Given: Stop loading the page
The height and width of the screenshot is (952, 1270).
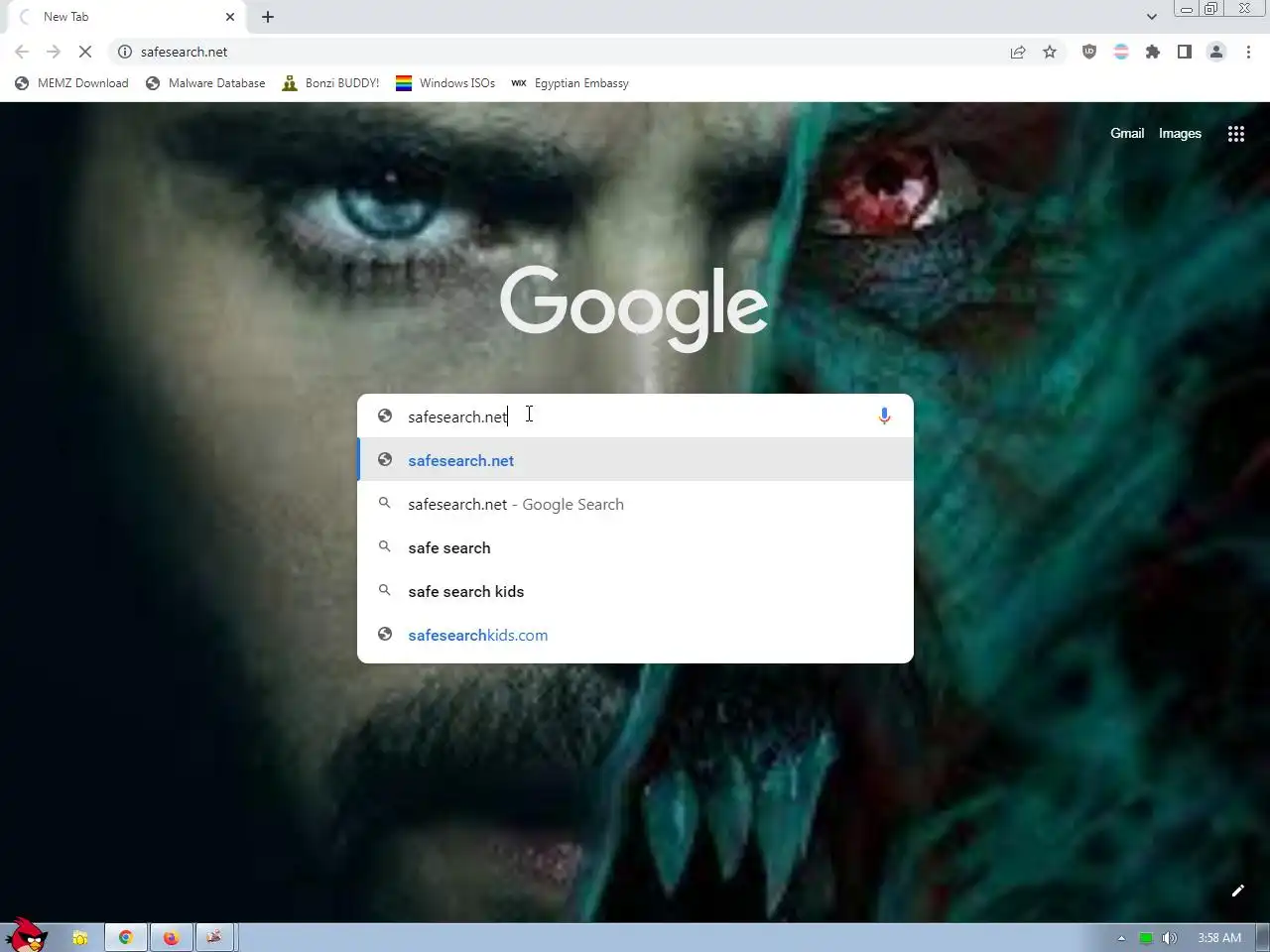Looking at the screenshot, I should [x=85, y=52].
